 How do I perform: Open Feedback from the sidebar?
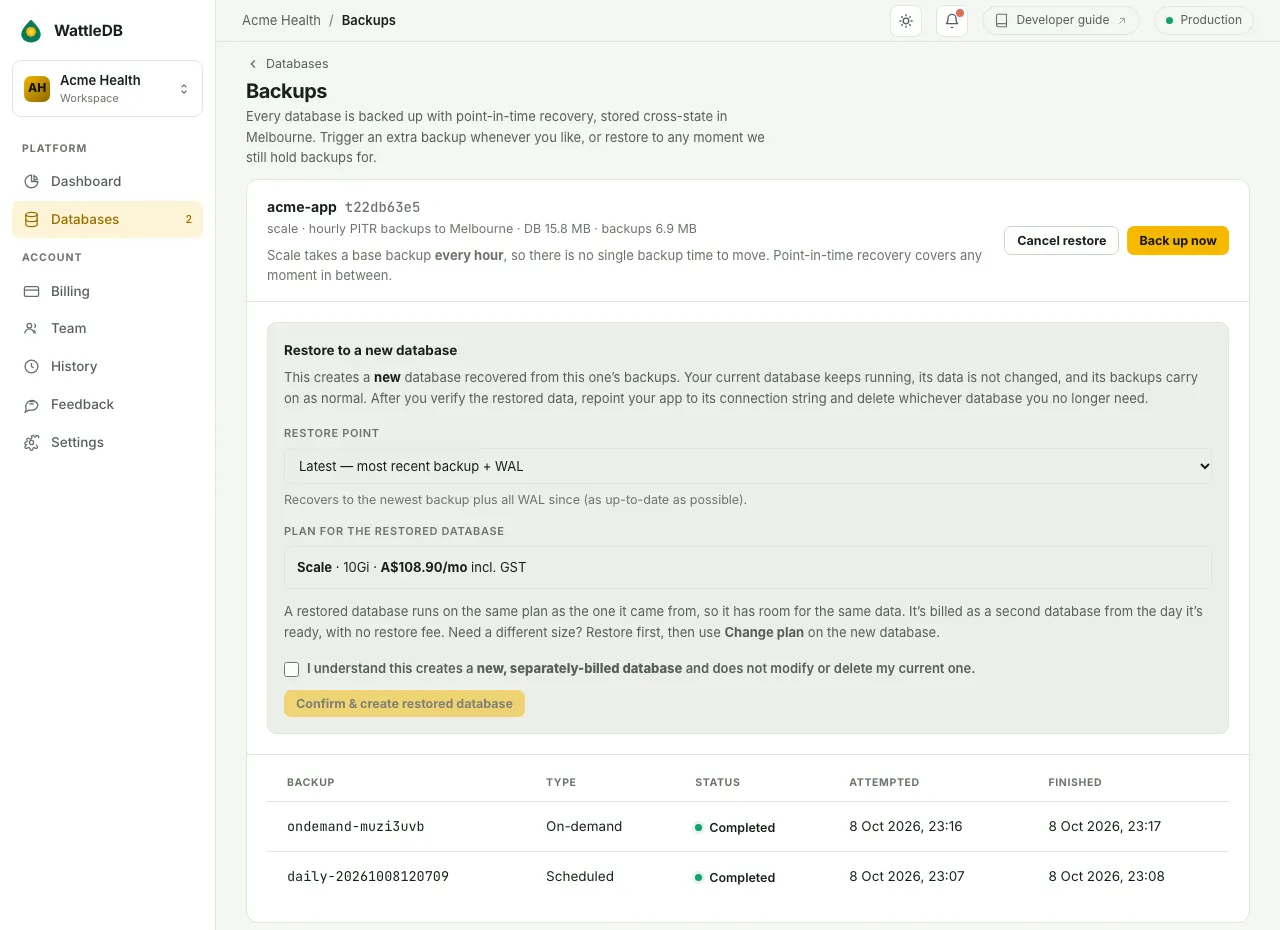coord(108,404)
